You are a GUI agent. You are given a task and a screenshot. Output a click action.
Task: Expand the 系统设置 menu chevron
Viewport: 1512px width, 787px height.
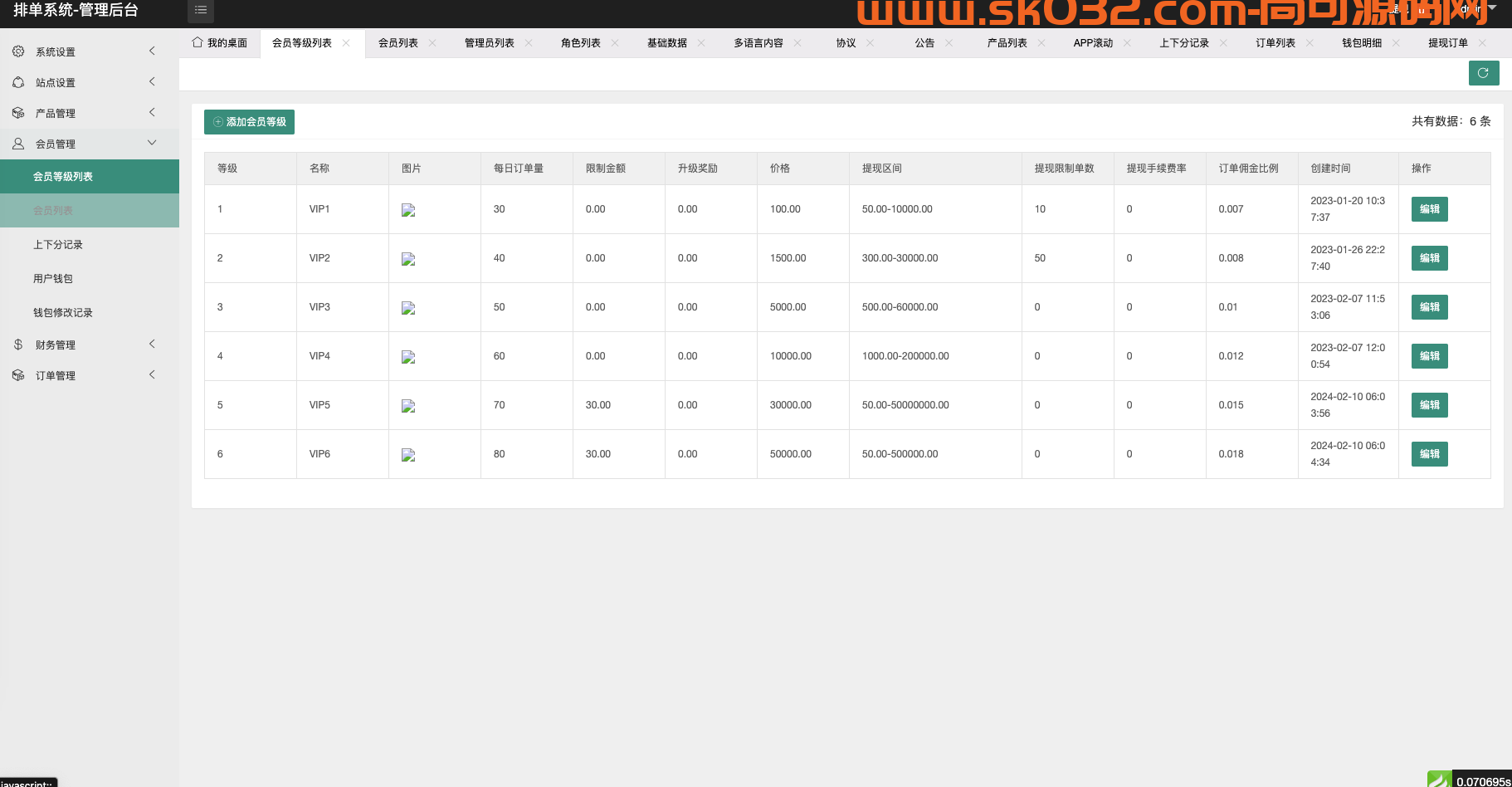(x=152, y=51)
